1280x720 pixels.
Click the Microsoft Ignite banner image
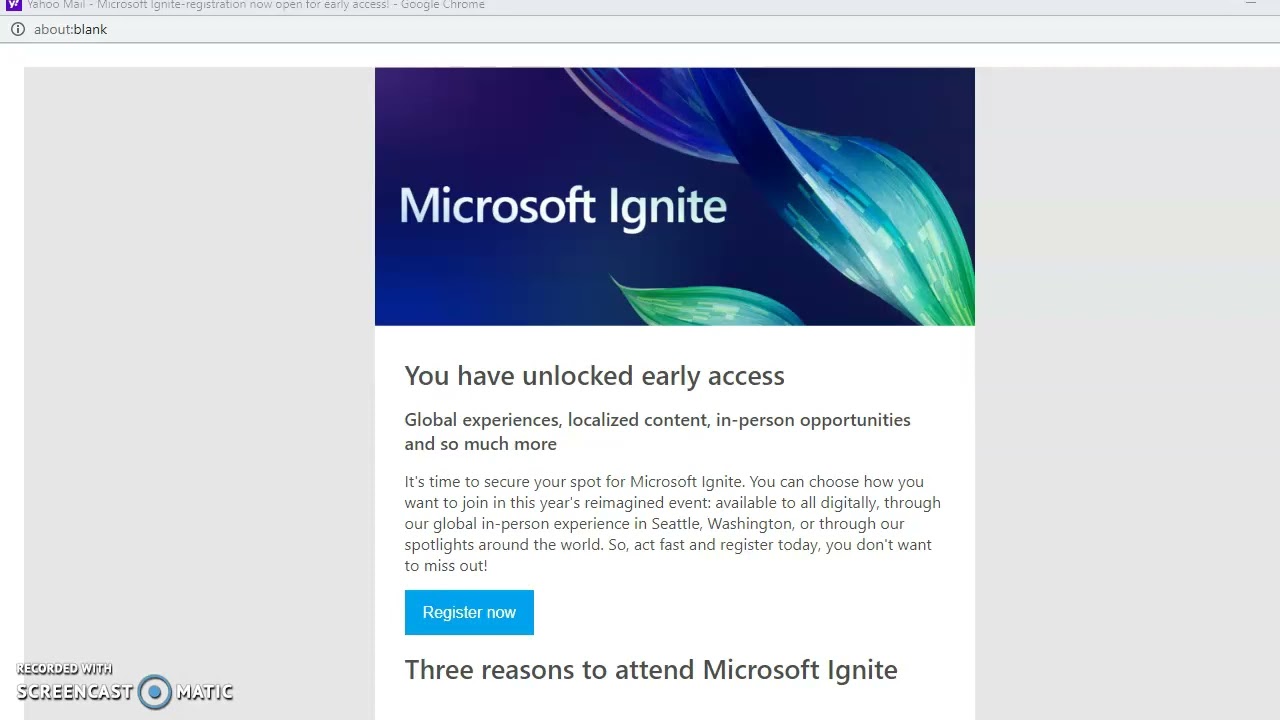pyautogui.click(x=675, y=197)
